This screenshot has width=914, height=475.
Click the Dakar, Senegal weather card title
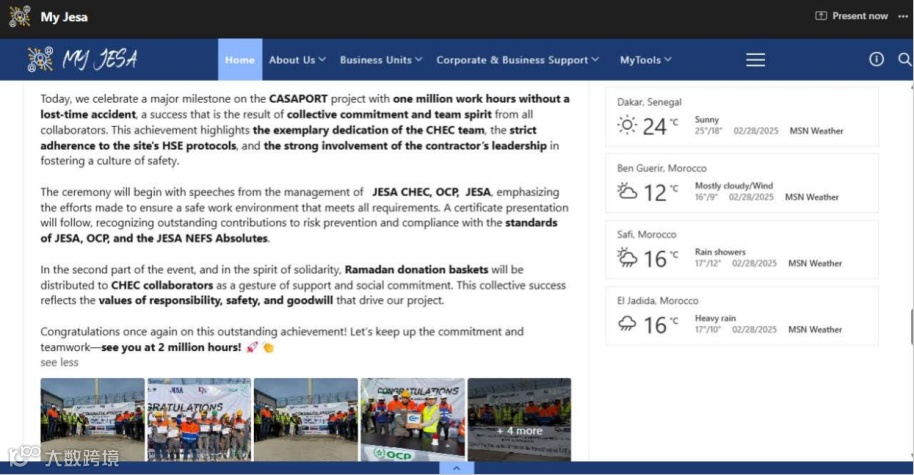[x=649, y=102]
